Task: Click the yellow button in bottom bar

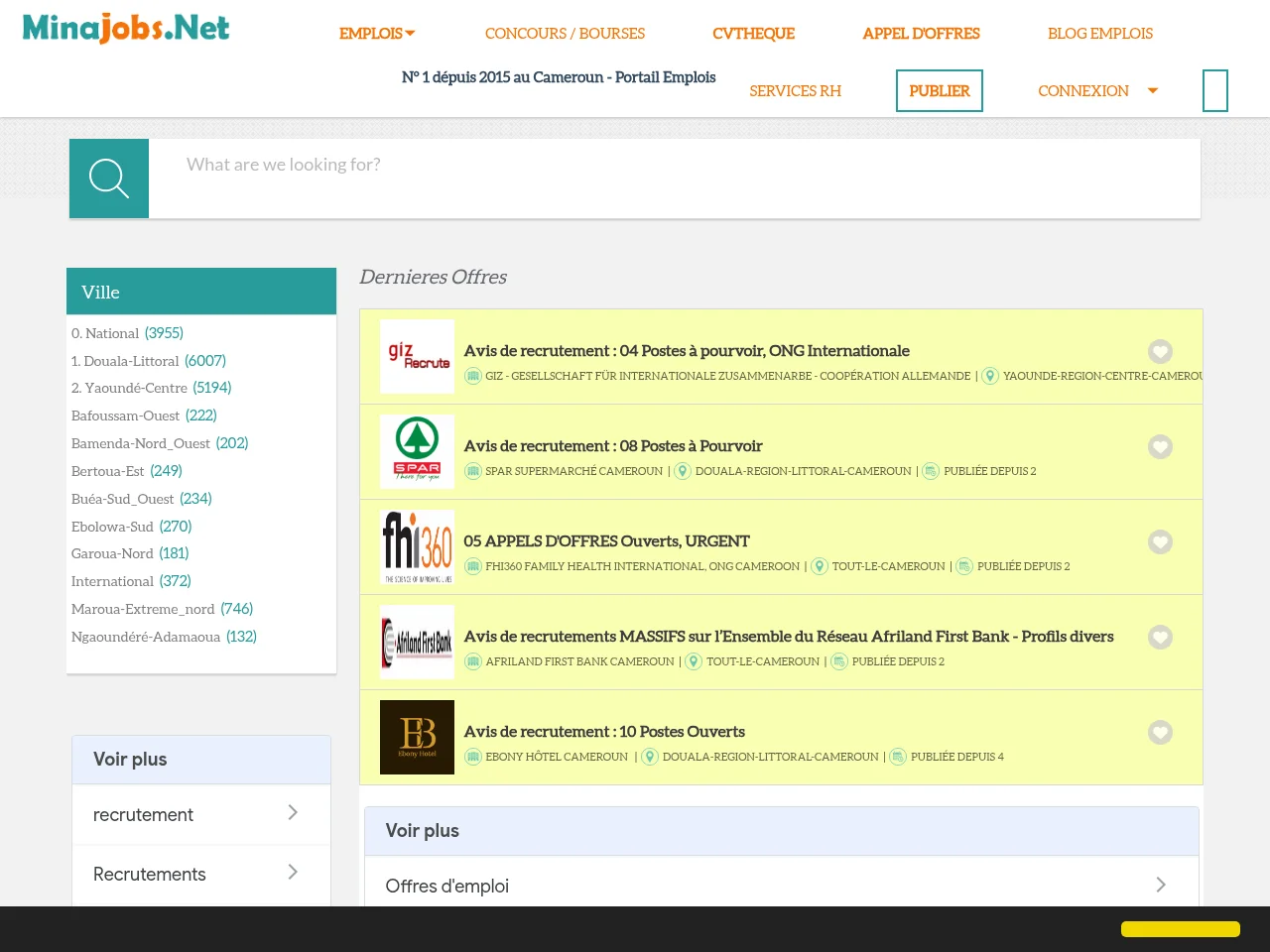Action: coord(1181,929)
